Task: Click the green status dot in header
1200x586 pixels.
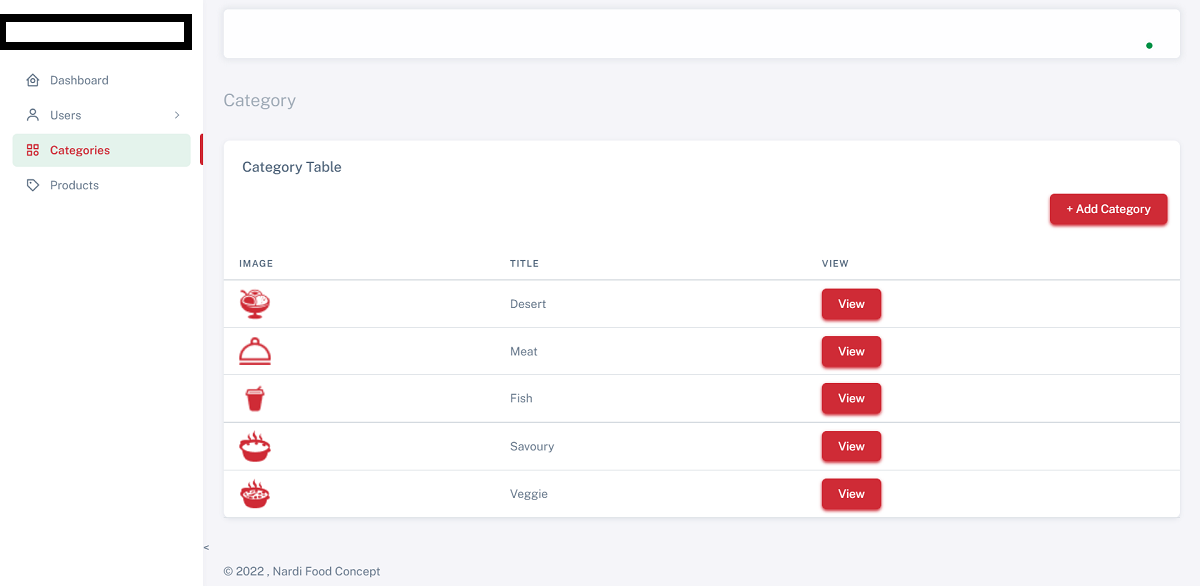Action: [1149, 45]
